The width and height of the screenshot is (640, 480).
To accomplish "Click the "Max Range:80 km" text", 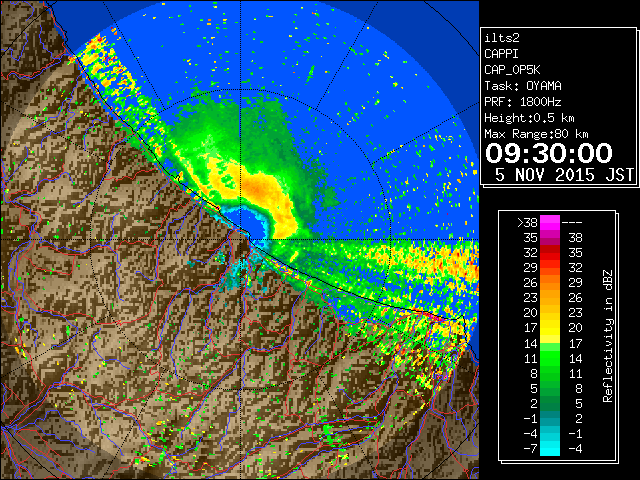I will coord(536,134).
